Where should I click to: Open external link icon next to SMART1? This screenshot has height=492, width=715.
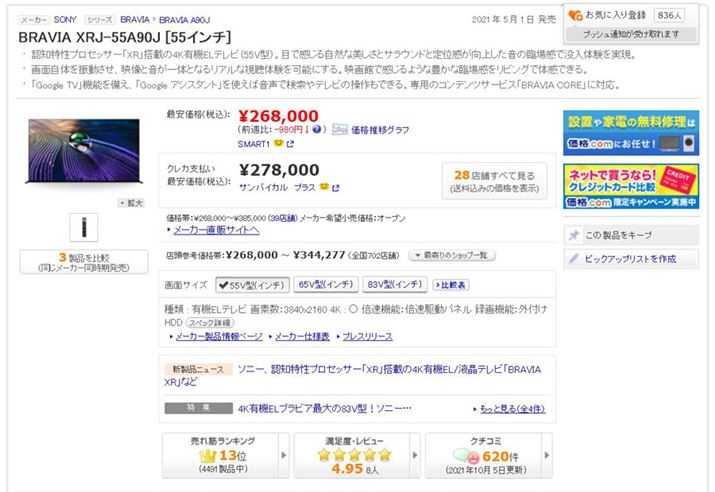click(290, 144)
